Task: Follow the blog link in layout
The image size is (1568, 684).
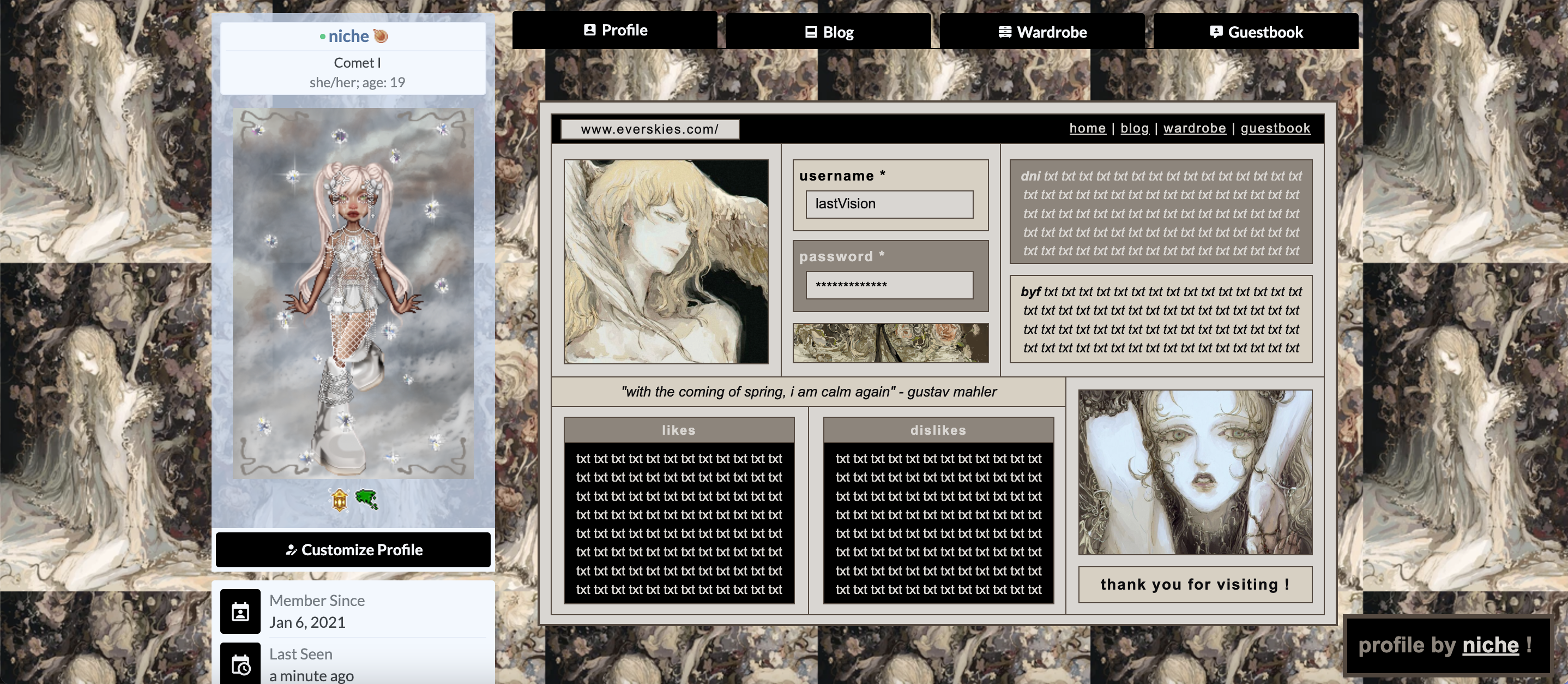Action: pyautogui.click(x=1135, y=128)
